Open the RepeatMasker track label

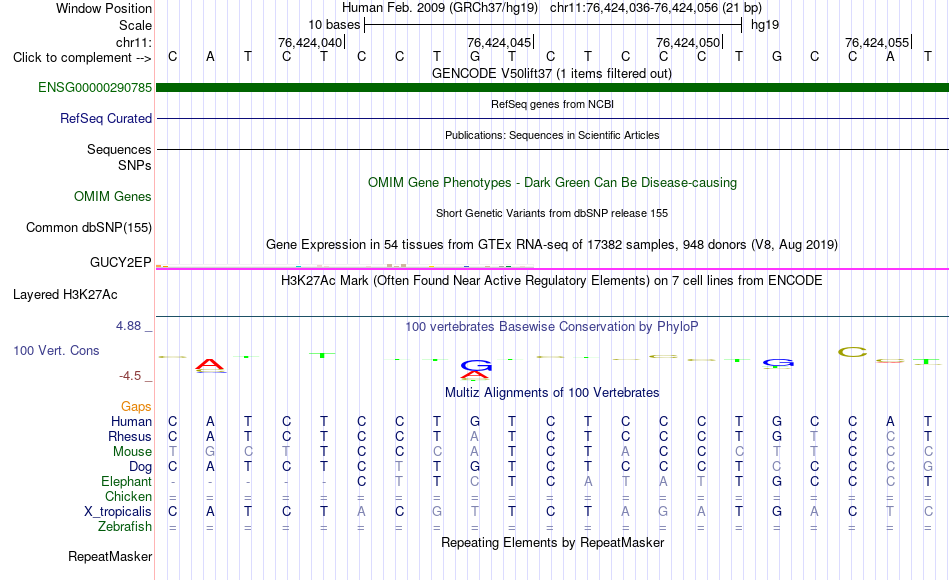[110, 556]
